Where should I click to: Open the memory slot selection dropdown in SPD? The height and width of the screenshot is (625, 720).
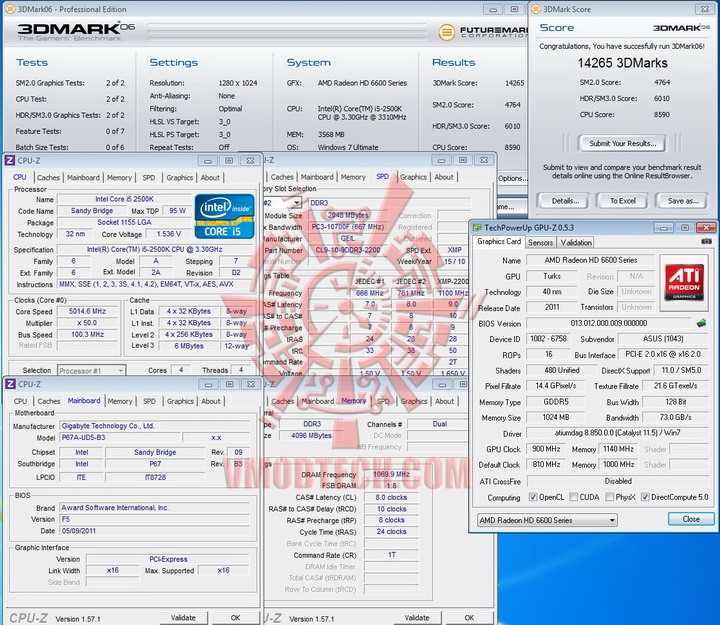point(296,203)
